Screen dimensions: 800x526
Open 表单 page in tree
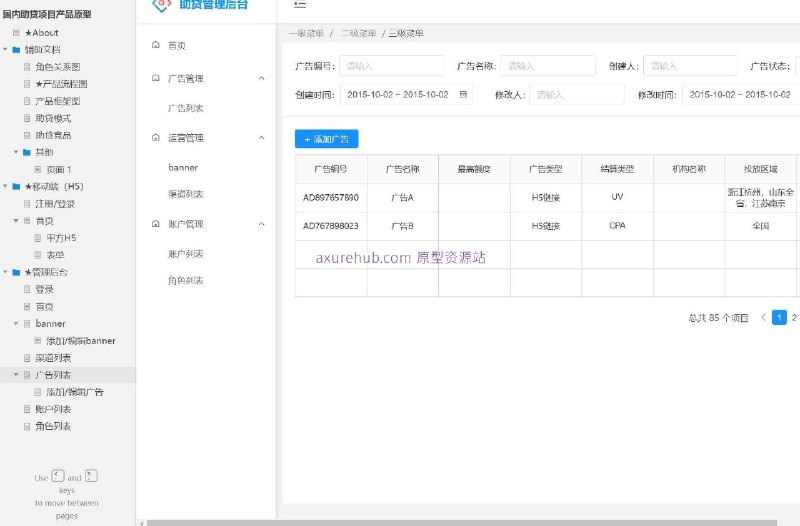tap(55, 255)
